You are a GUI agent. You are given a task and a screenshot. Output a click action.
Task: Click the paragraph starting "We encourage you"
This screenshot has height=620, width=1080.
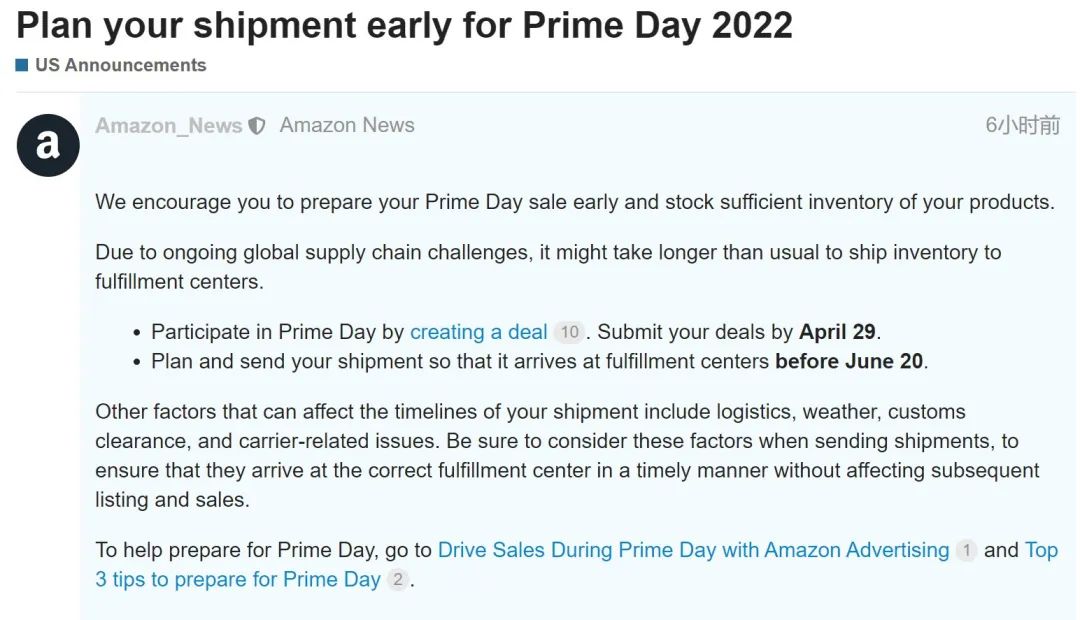pos(574,202)
